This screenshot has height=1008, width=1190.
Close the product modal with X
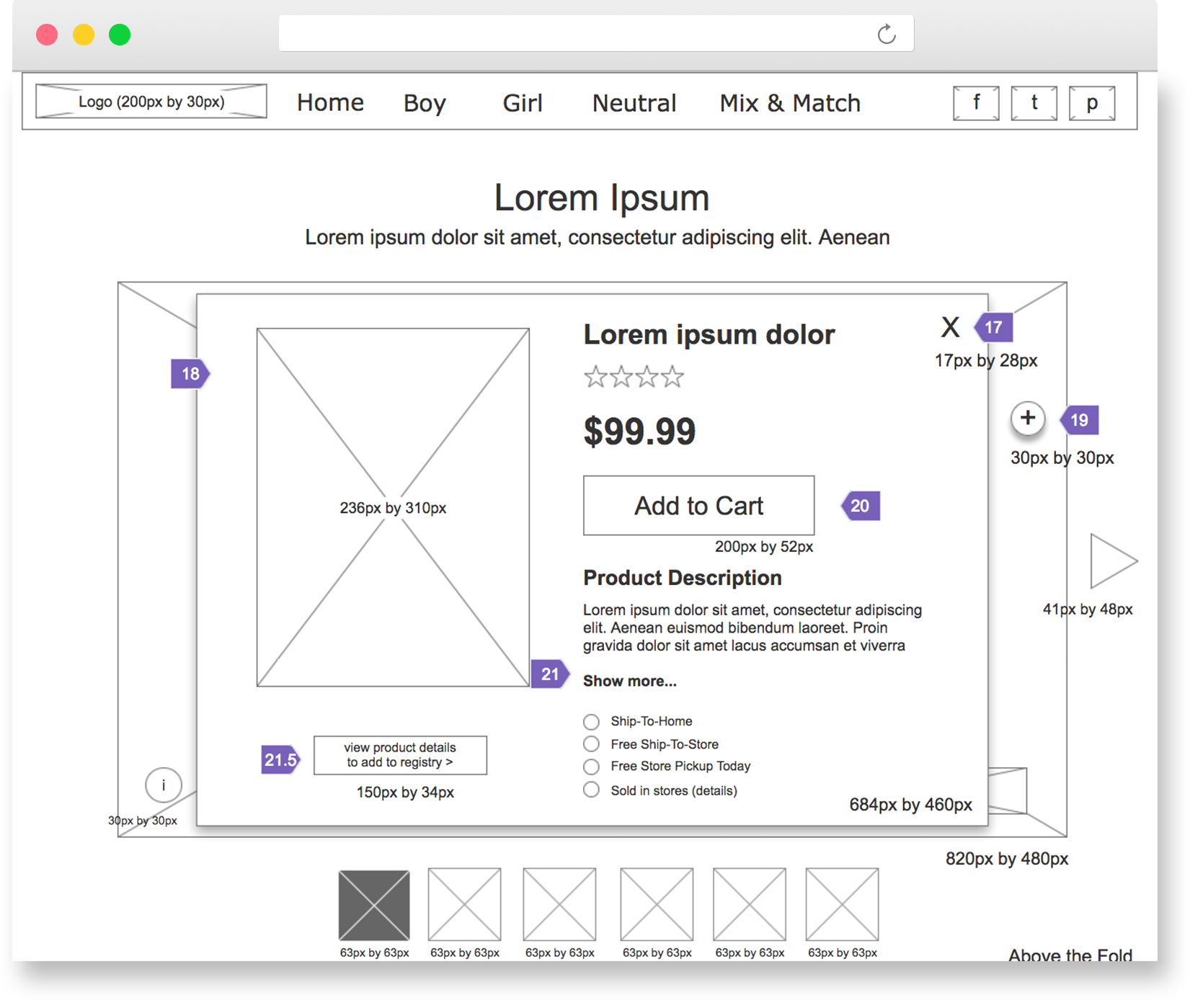pyautogui.click(x=951, y=327)
